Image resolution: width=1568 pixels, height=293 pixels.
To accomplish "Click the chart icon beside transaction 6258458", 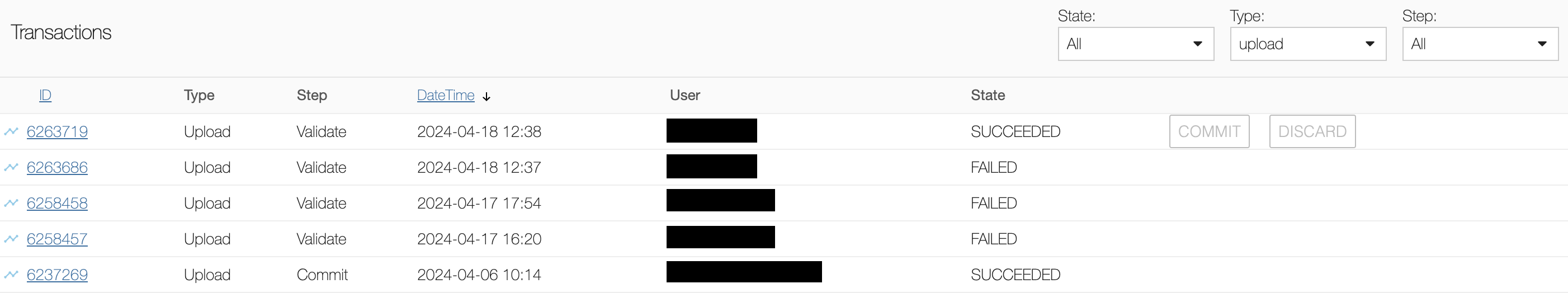I will 11,203.
